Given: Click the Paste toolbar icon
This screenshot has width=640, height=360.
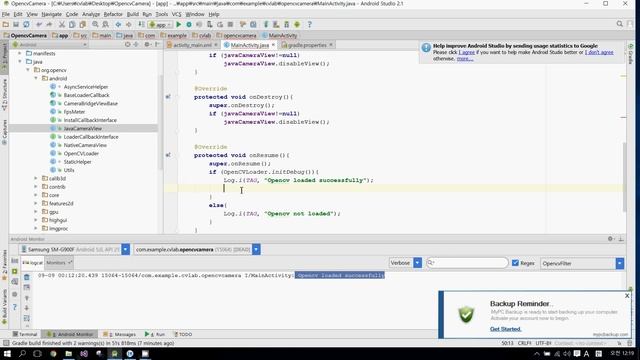Looking at the screenshot, I should 82,24.
